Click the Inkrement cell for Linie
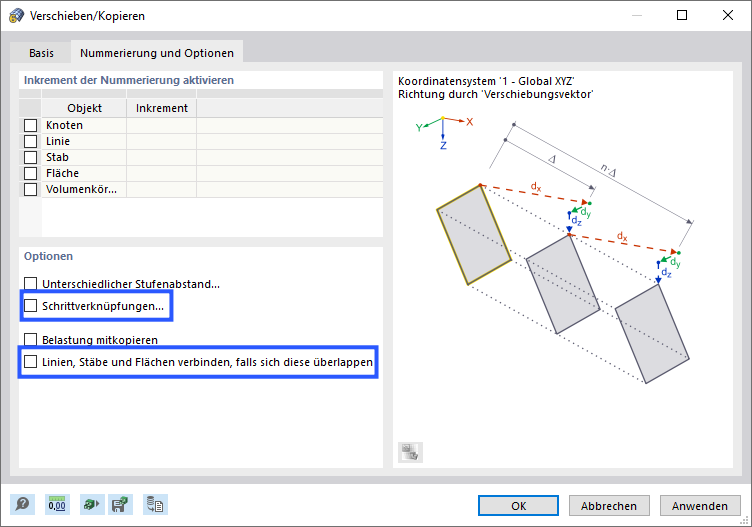 pyautogui.click(x=162, y=141)
